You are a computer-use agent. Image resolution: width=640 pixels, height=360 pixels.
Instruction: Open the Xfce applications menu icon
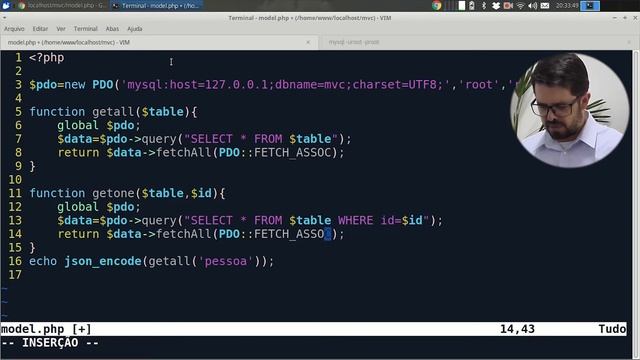[6, 5]
